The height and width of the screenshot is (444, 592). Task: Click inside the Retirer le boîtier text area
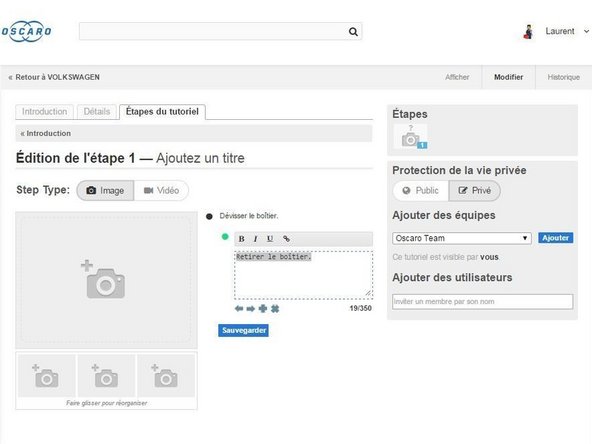coord(303,275)
